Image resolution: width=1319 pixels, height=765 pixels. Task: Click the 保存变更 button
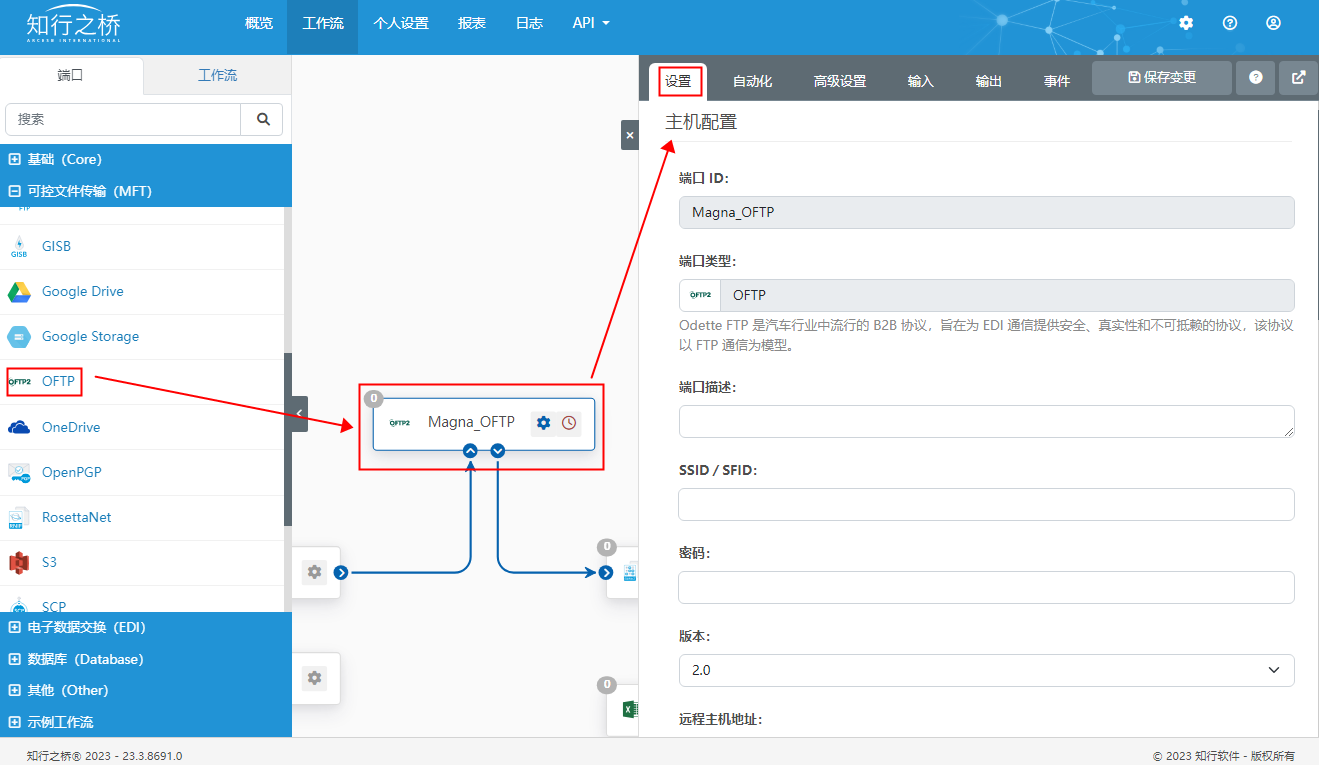point(1161,78)
